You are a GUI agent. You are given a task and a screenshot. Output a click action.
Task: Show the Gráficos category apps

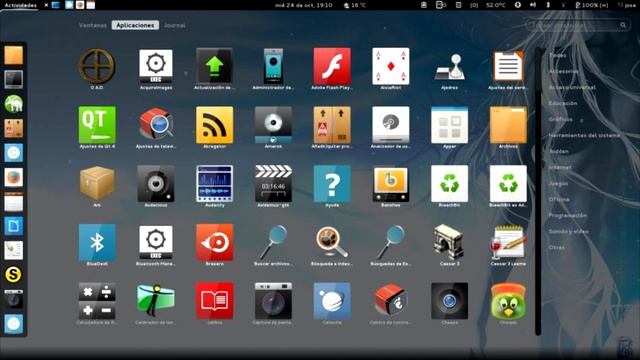[561, 119]
